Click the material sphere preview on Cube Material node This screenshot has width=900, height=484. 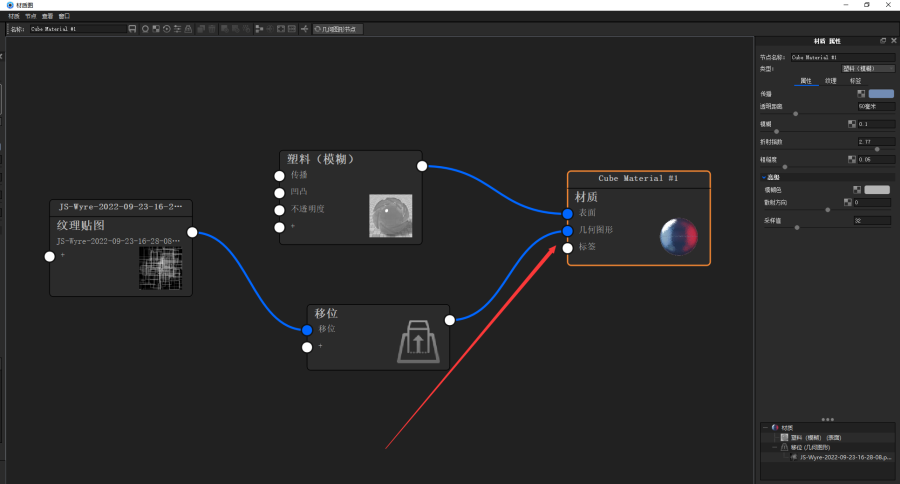680,237
